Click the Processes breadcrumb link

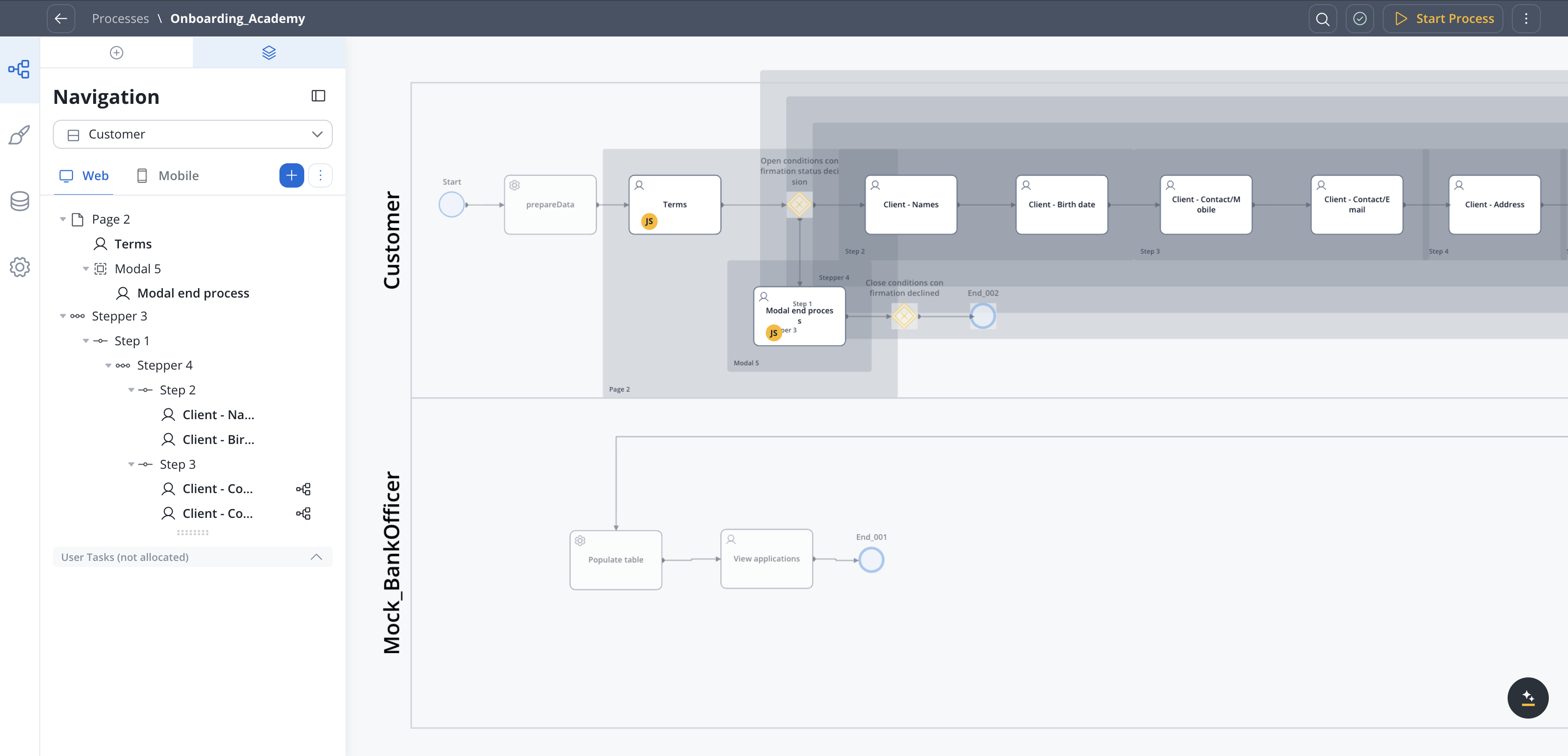tap(120, 18)
